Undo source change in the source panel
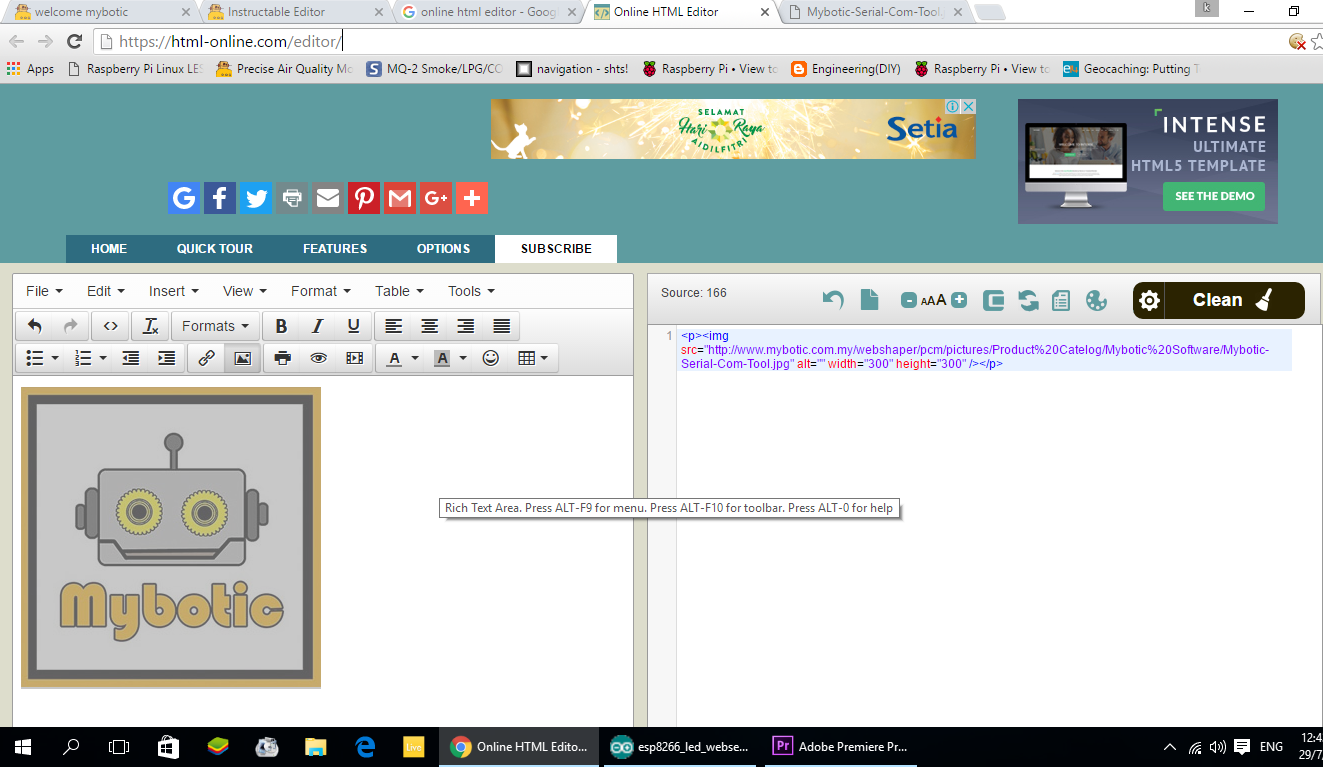1323x769 pixels. (833, 299)
